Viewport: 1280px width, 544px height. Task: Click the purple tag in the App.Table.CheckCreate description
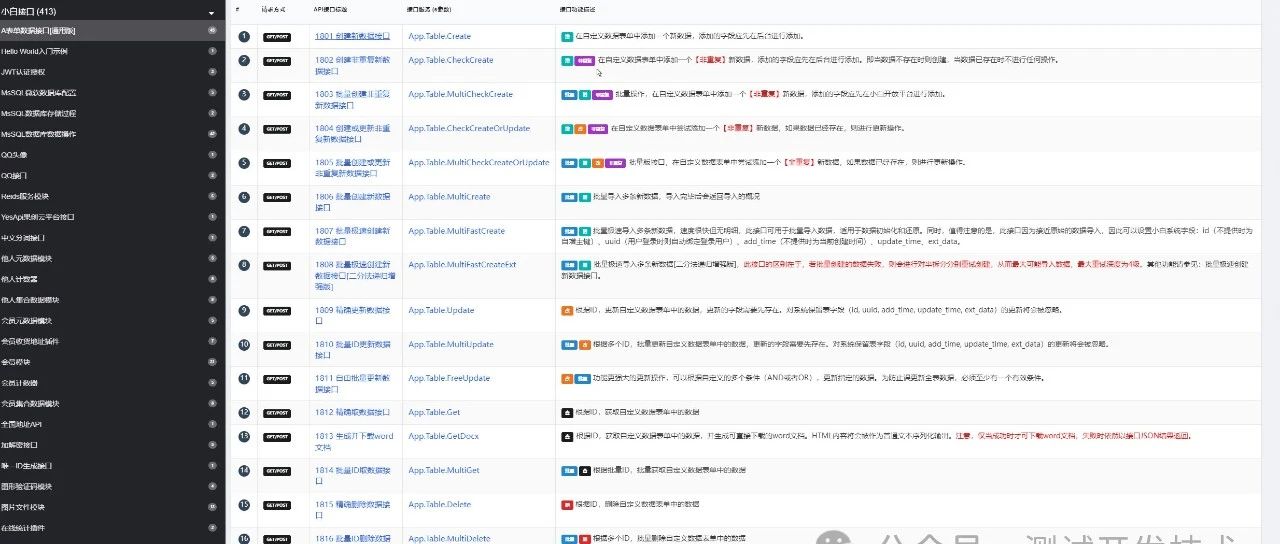pos(584,60)
